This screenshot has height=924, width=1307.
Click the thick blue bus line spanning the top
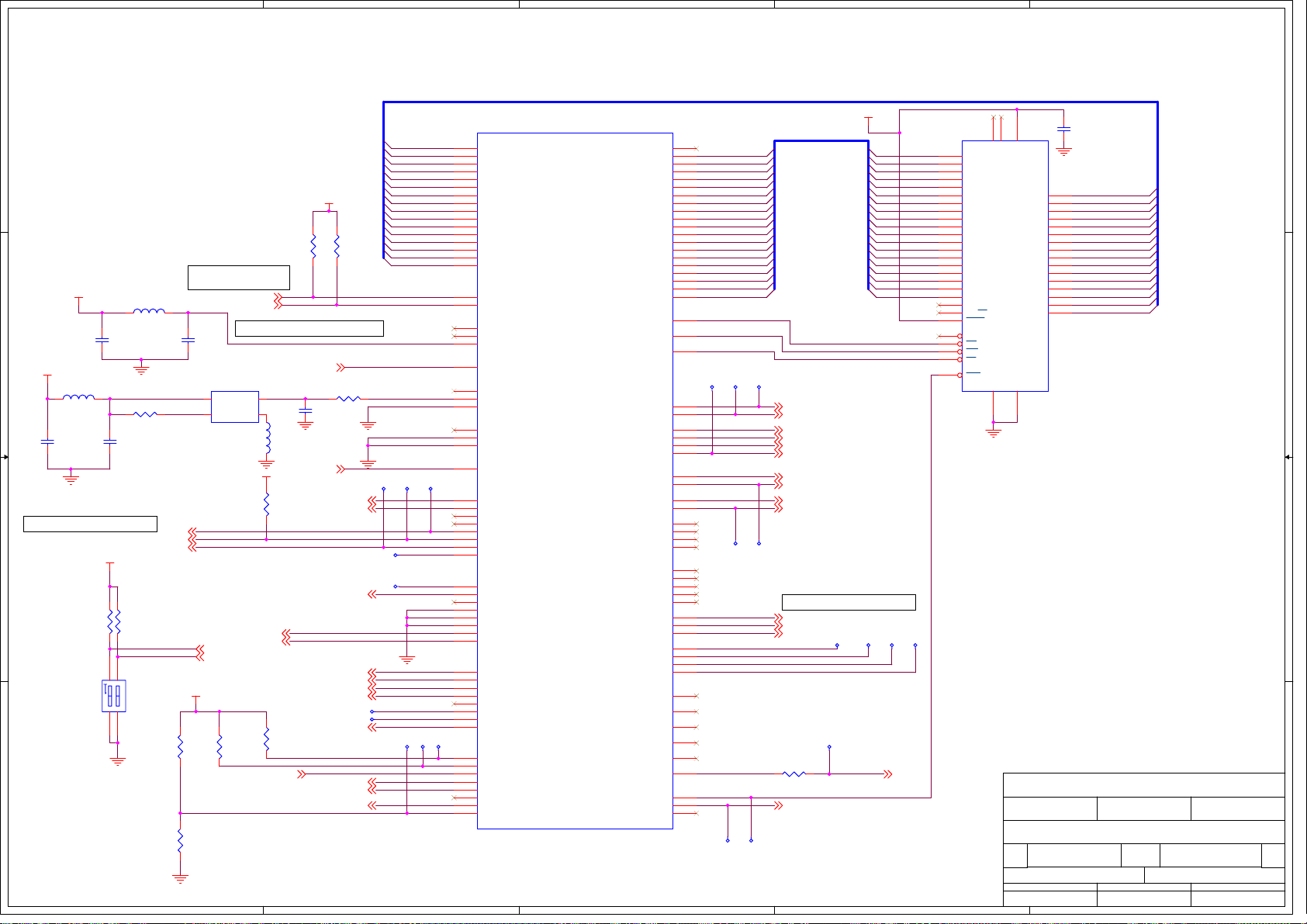tap(770, 102)
